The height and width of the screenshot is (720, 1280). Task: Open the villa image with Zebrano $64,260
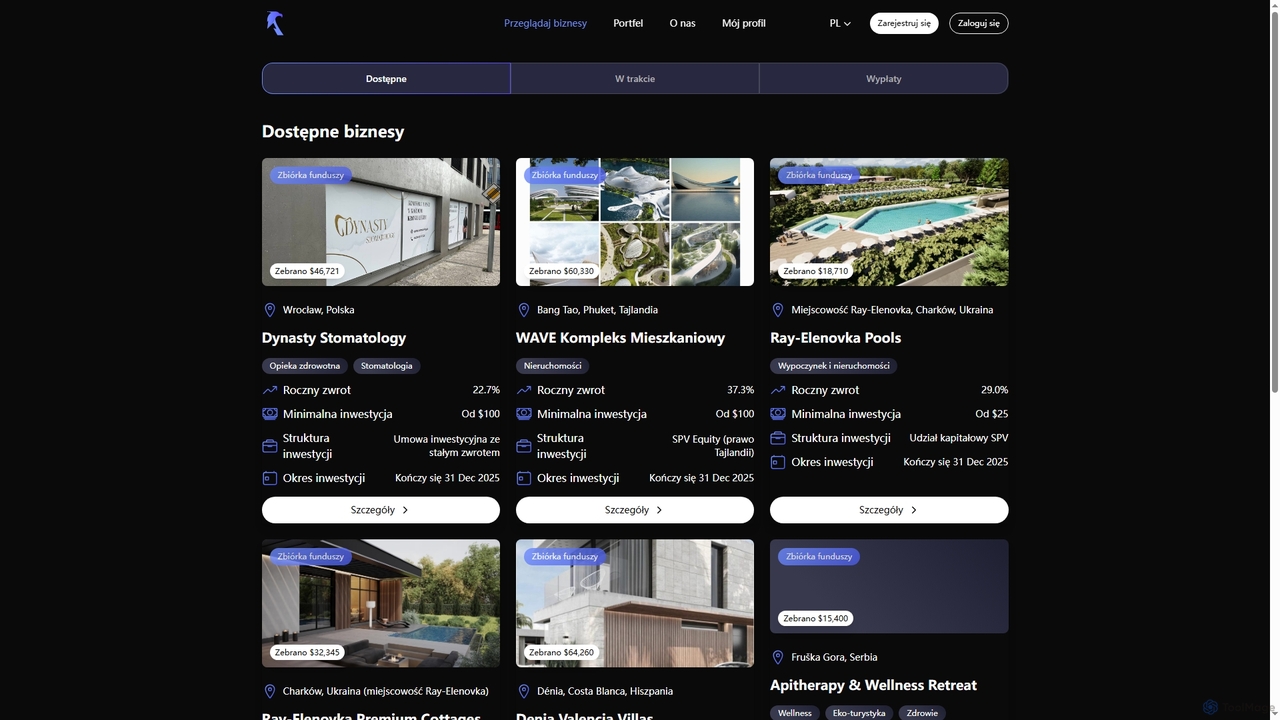(635, 603)
